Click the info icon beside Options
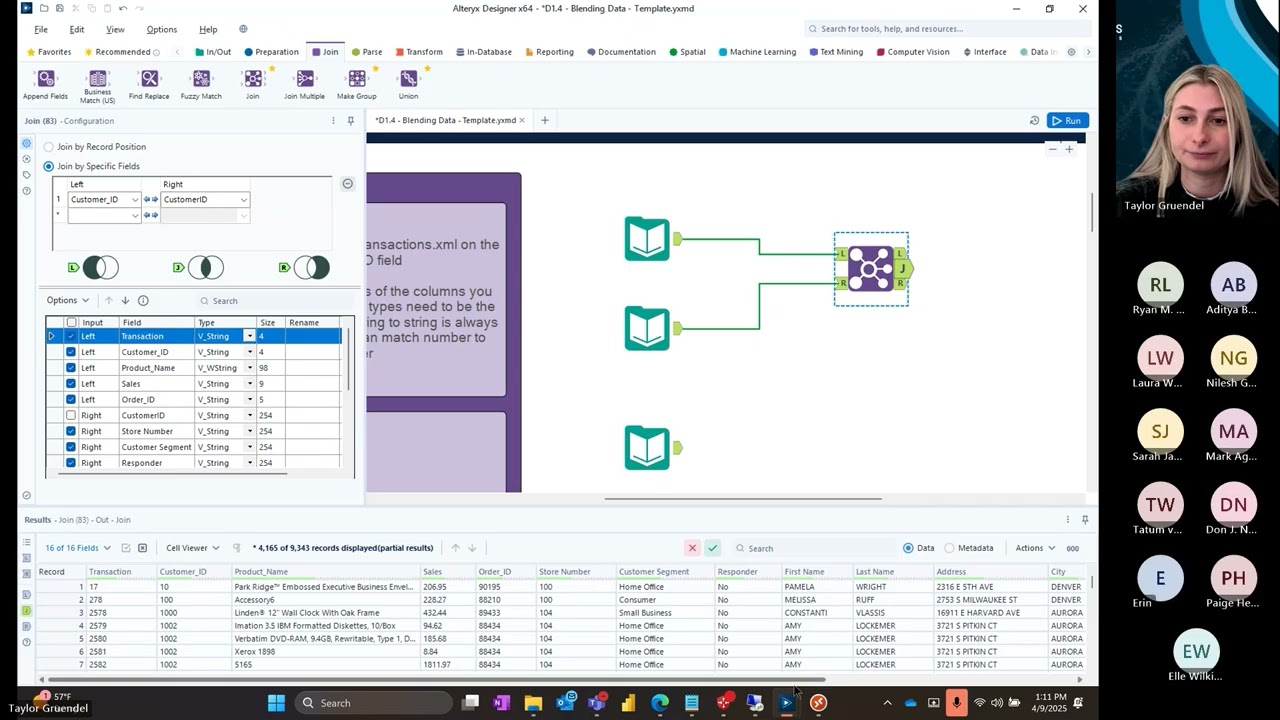Image resolution: width=1280 pixels, height=720 pixels. [x=142, y=300]
